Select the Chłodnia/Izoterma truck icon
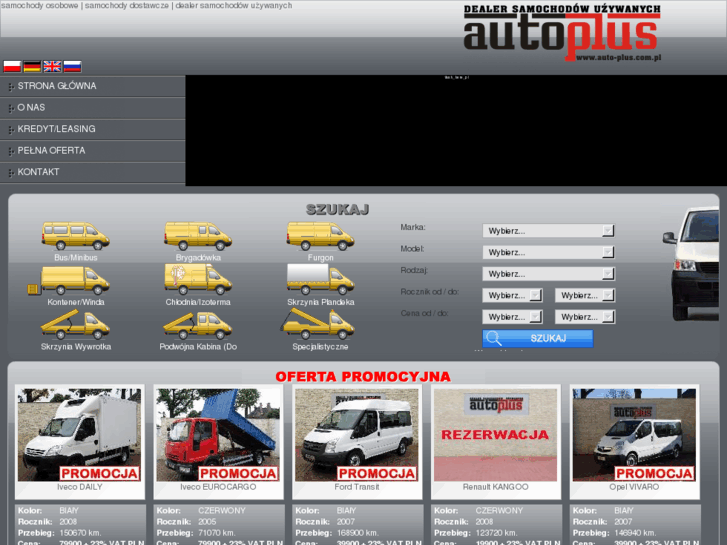The width and height of the screenshot is (727, 545). point(198,280)
